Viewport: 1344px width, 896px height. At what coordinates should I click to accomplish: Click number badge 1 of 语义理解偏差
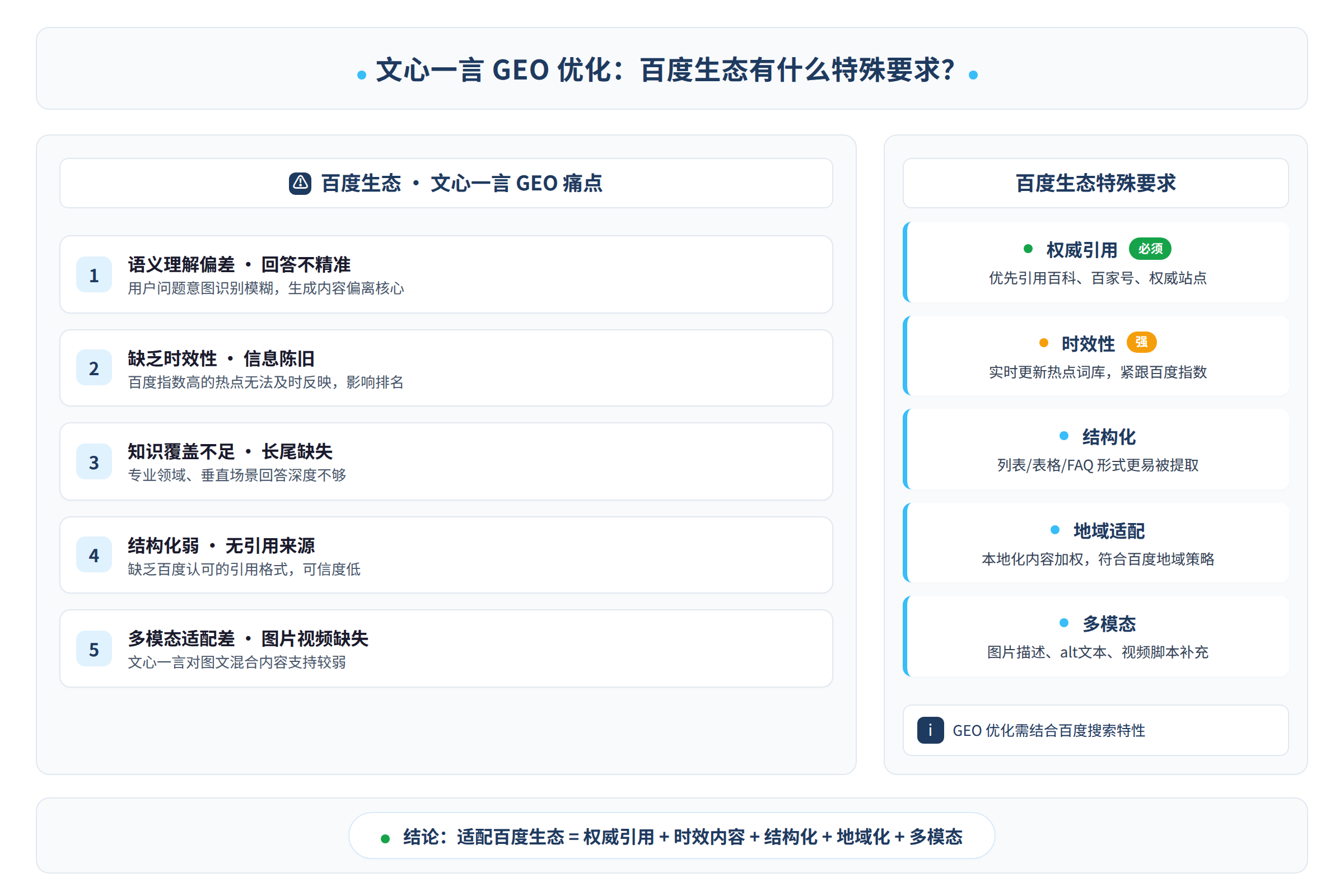coord(94,275)
